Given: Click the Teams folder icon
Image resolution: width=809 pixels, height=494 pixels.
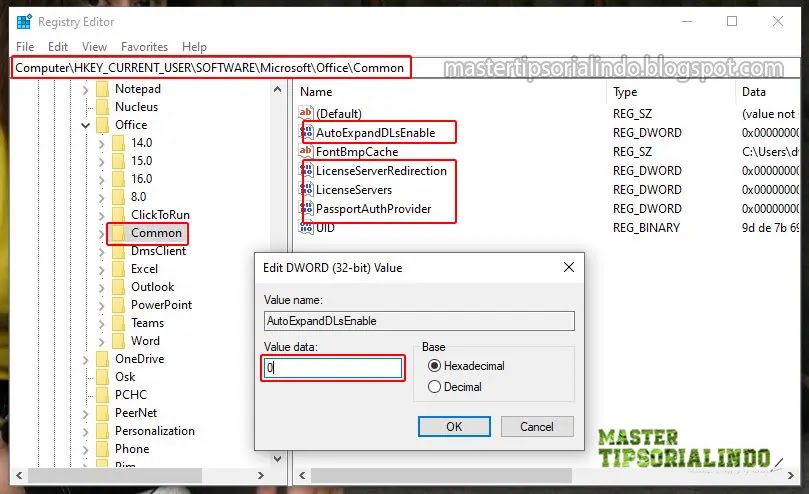Looking at the screenshot, I should click(x=118, y=323).
